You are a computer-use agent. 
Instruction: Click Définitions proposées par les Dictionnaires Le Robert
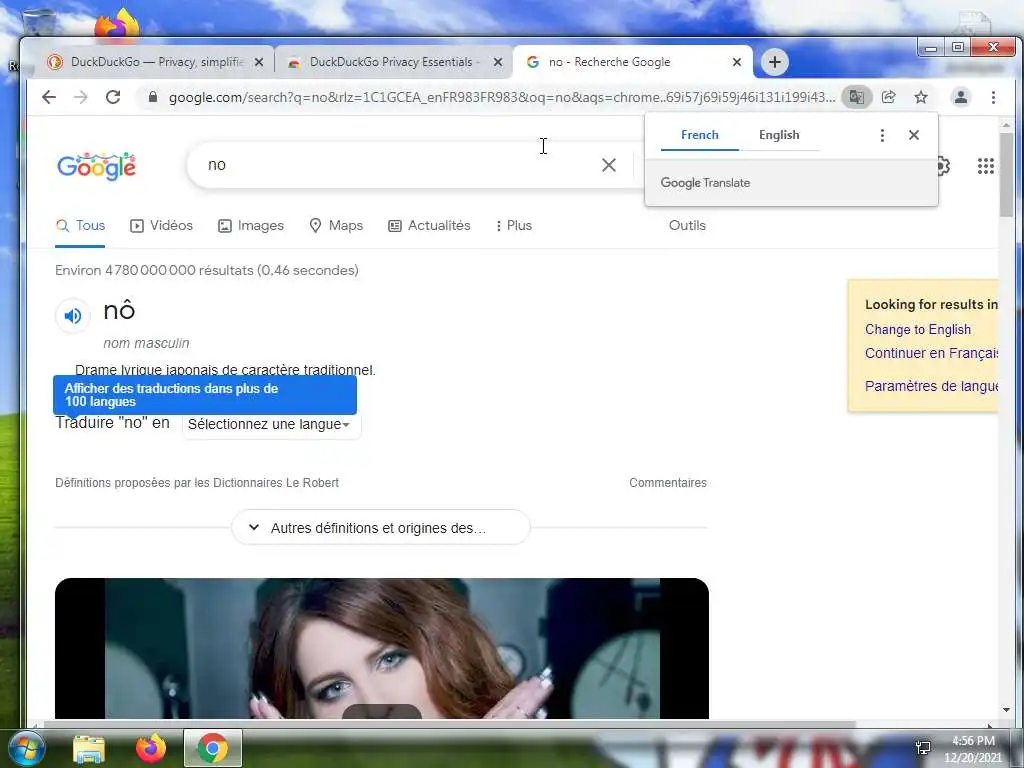tap(197, 483)
